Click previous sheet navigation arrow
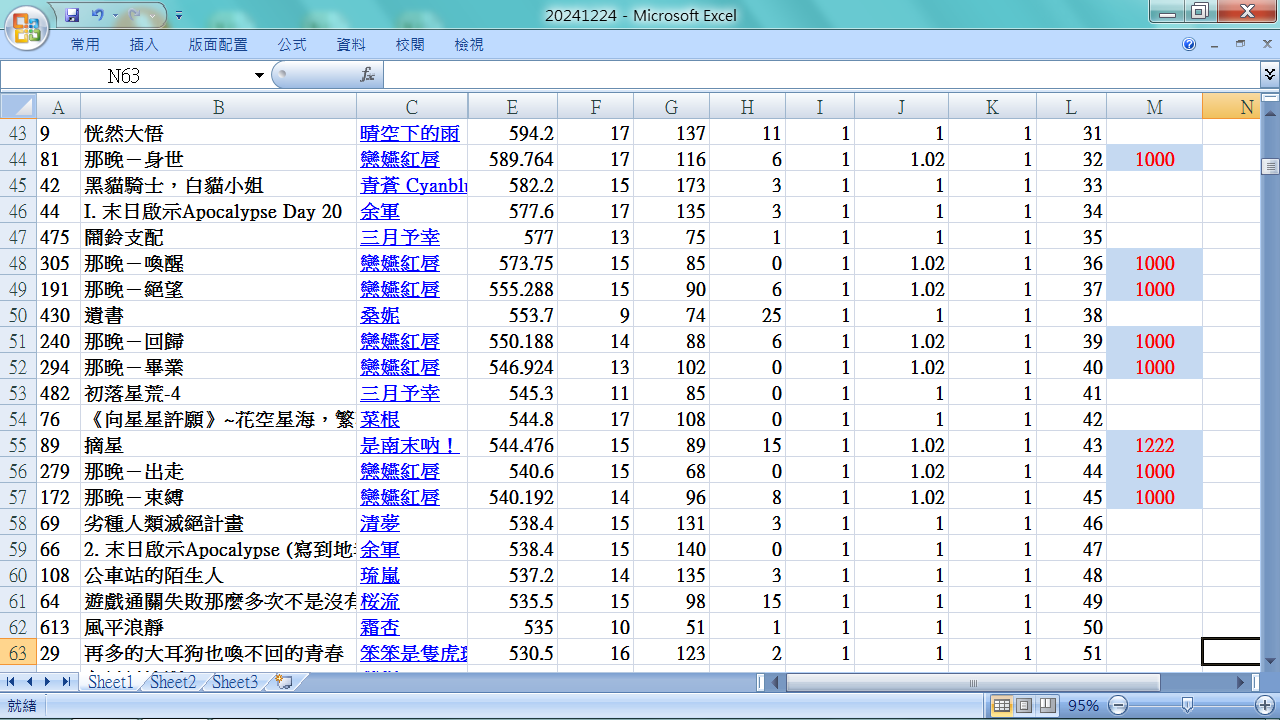 point(30,682)
